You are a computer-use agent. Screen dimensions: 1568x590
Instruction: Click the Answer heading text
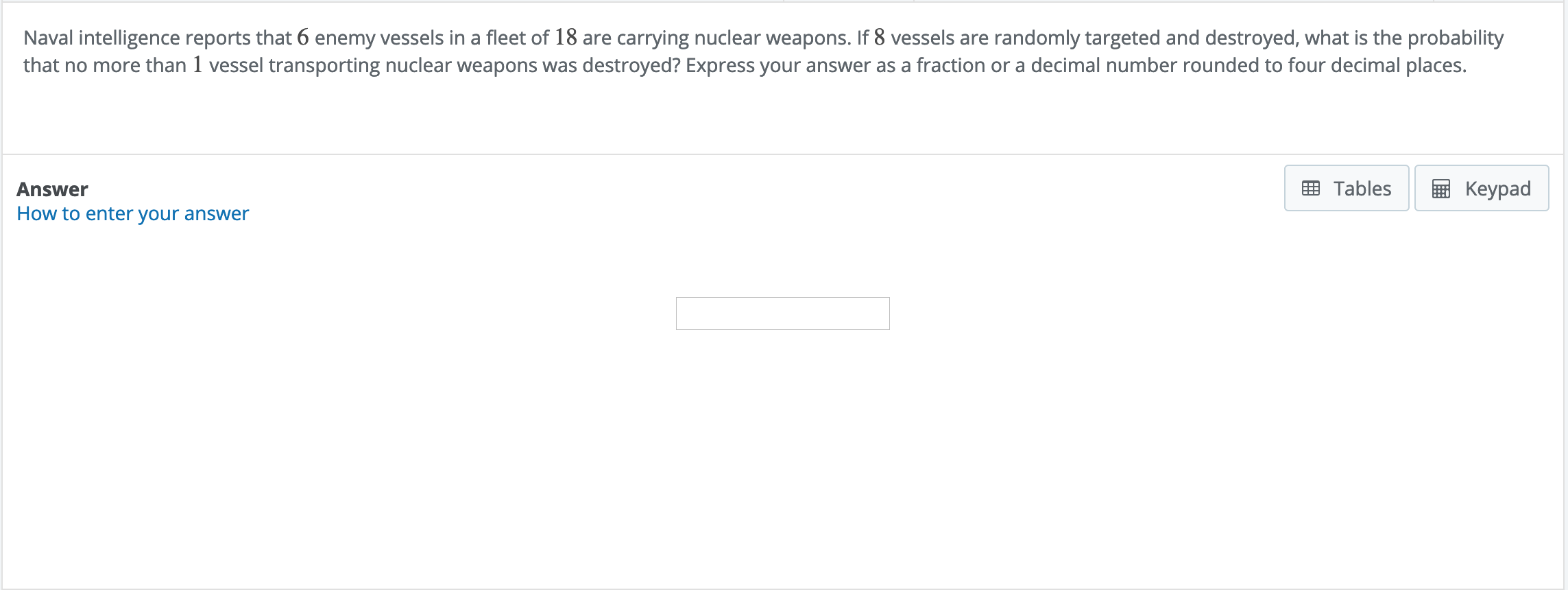pos(53,188)
